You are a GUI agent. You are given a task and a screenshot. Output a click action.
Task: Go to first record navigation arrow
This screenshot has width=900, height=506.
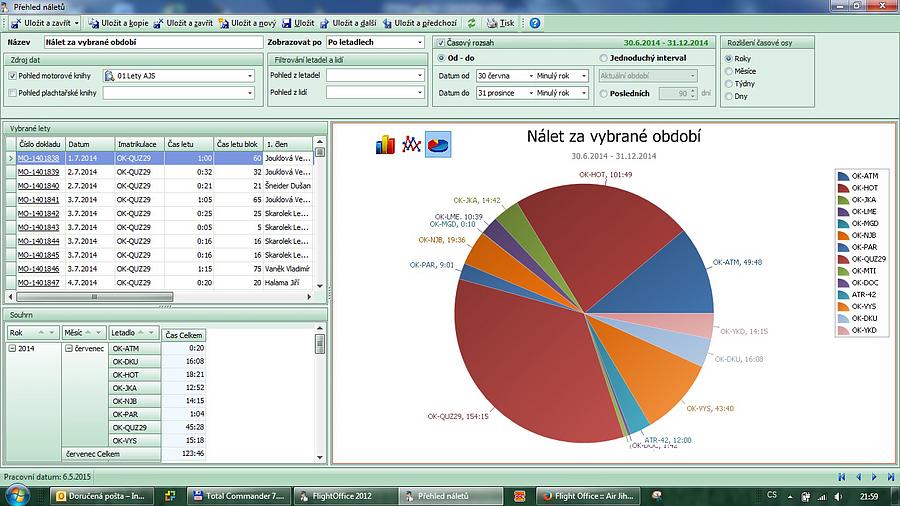[x=841, y=477]
